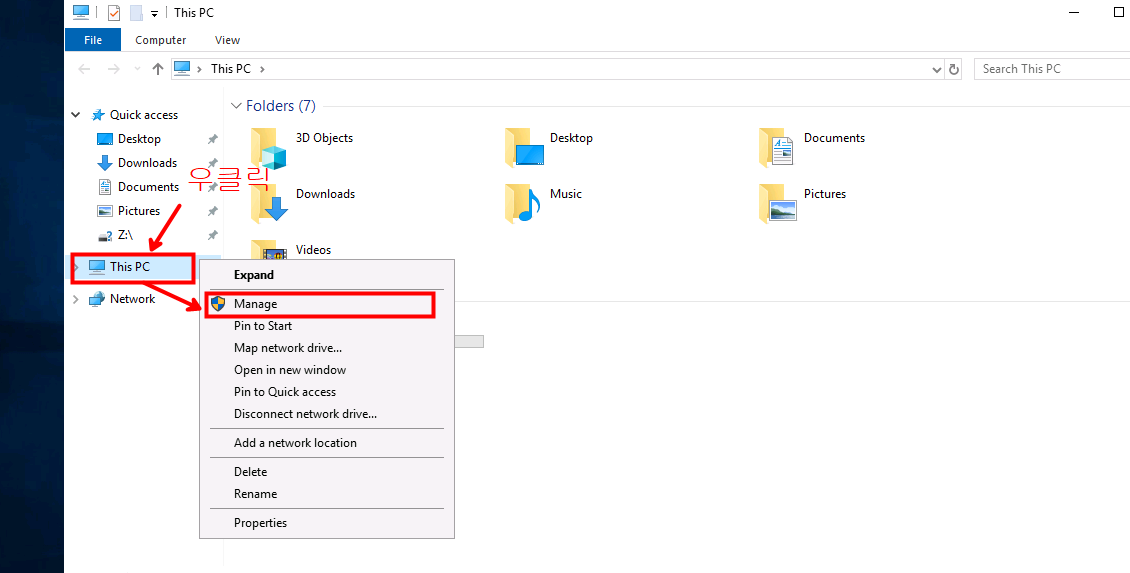The image size is (1130, 573).
Task: Collapse the Quick access tree node
Action: click(x=76, y=115)
